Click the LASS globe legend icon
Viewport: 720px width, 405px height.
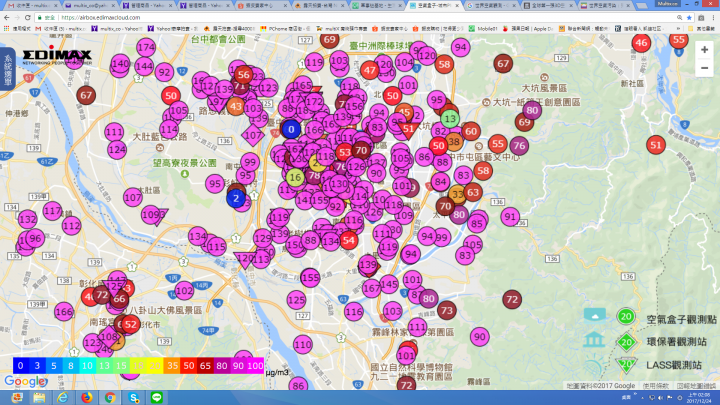[x=593, y=366]
